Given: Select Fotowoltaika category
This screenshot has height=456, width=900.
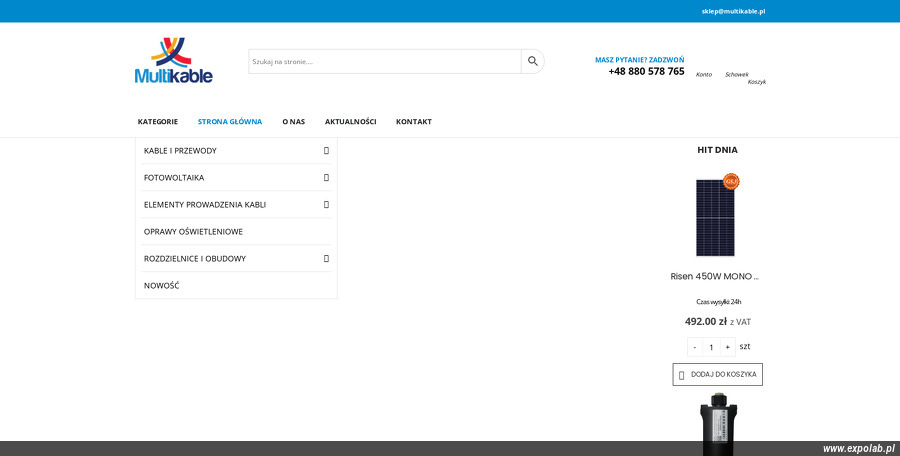Looking at the screenshot, I should point(174,177).
